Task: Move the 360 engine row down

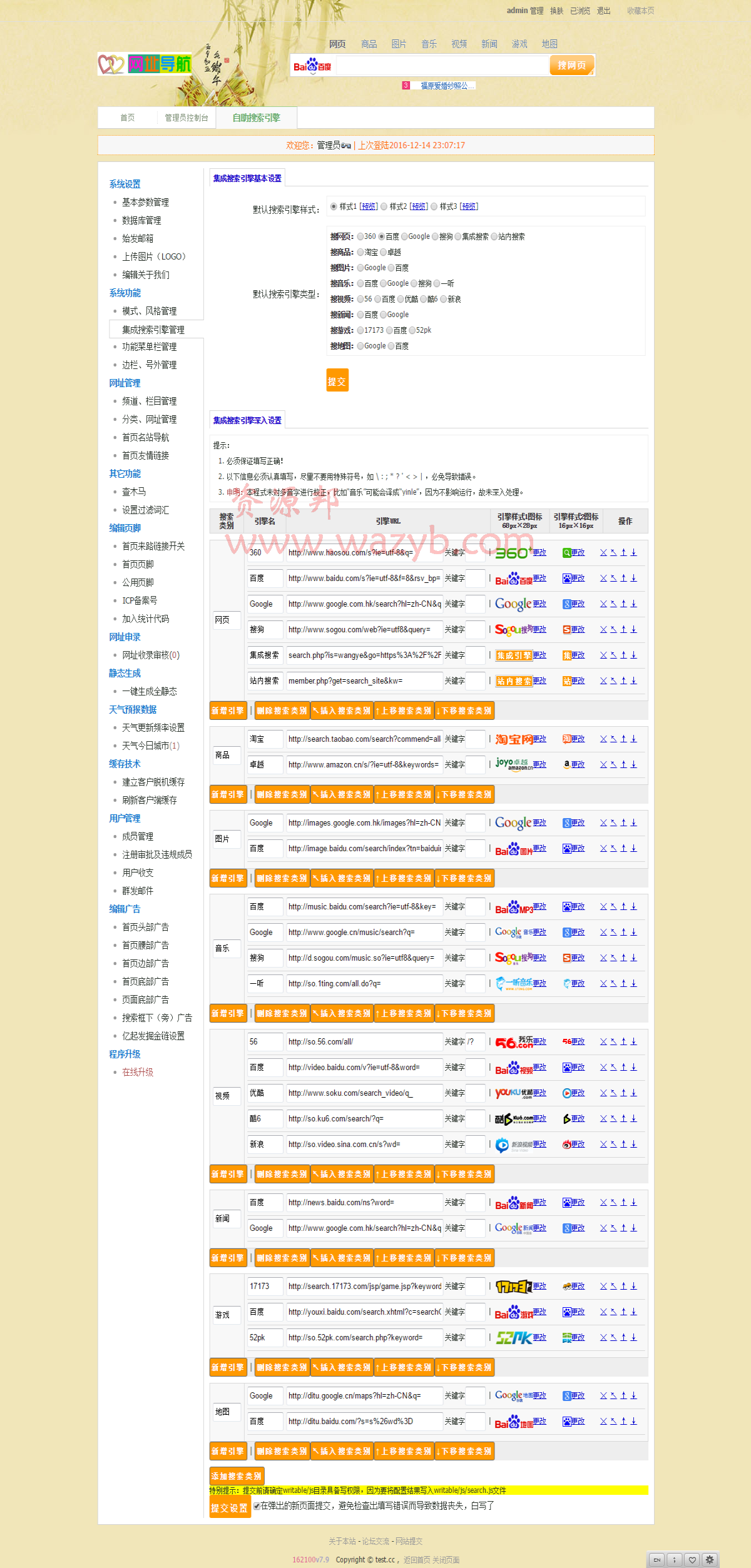Action: [633, 552]
